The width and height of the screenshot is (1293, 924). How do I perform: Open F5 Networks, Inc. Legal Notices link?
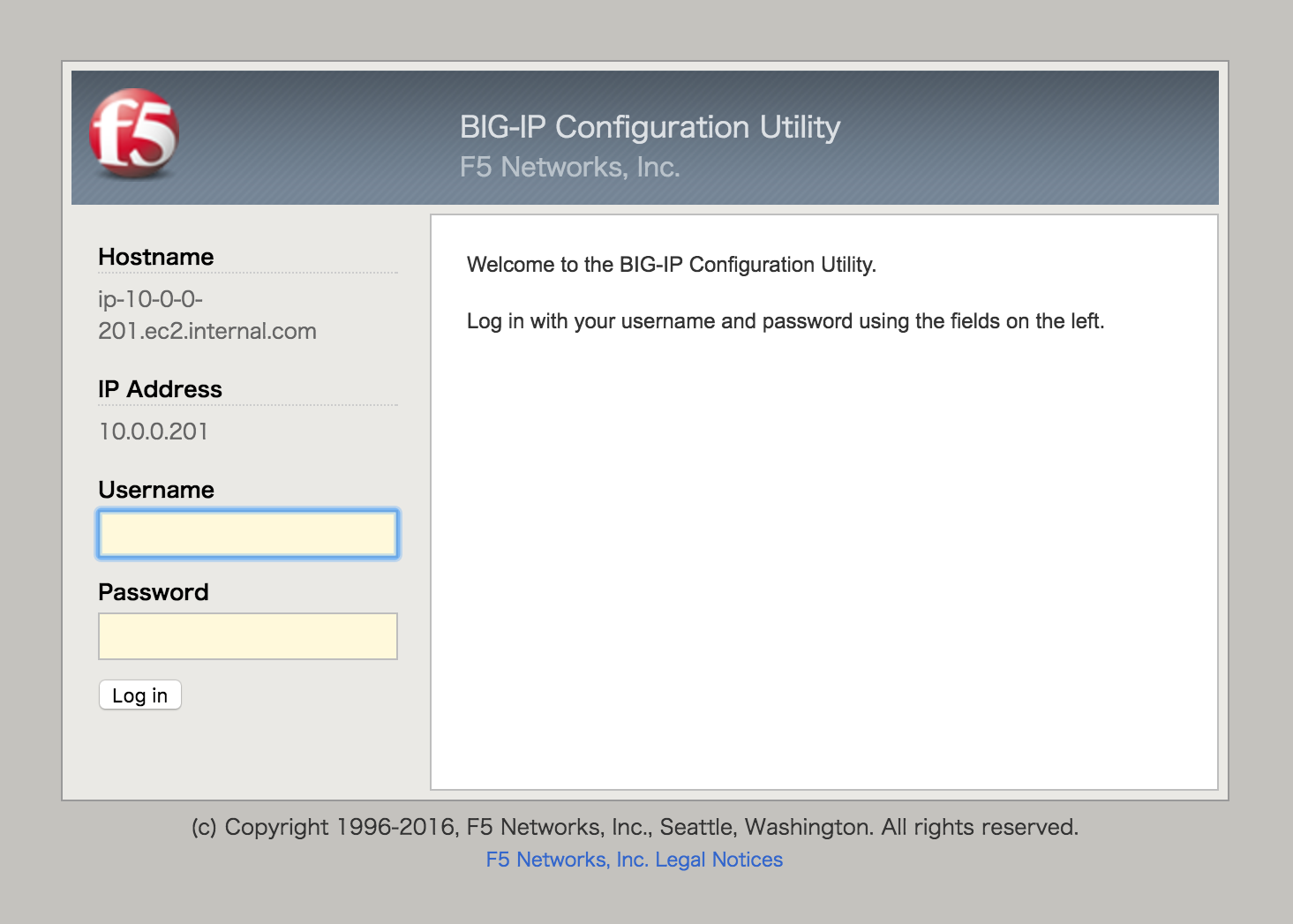click(x=634, y=860)
